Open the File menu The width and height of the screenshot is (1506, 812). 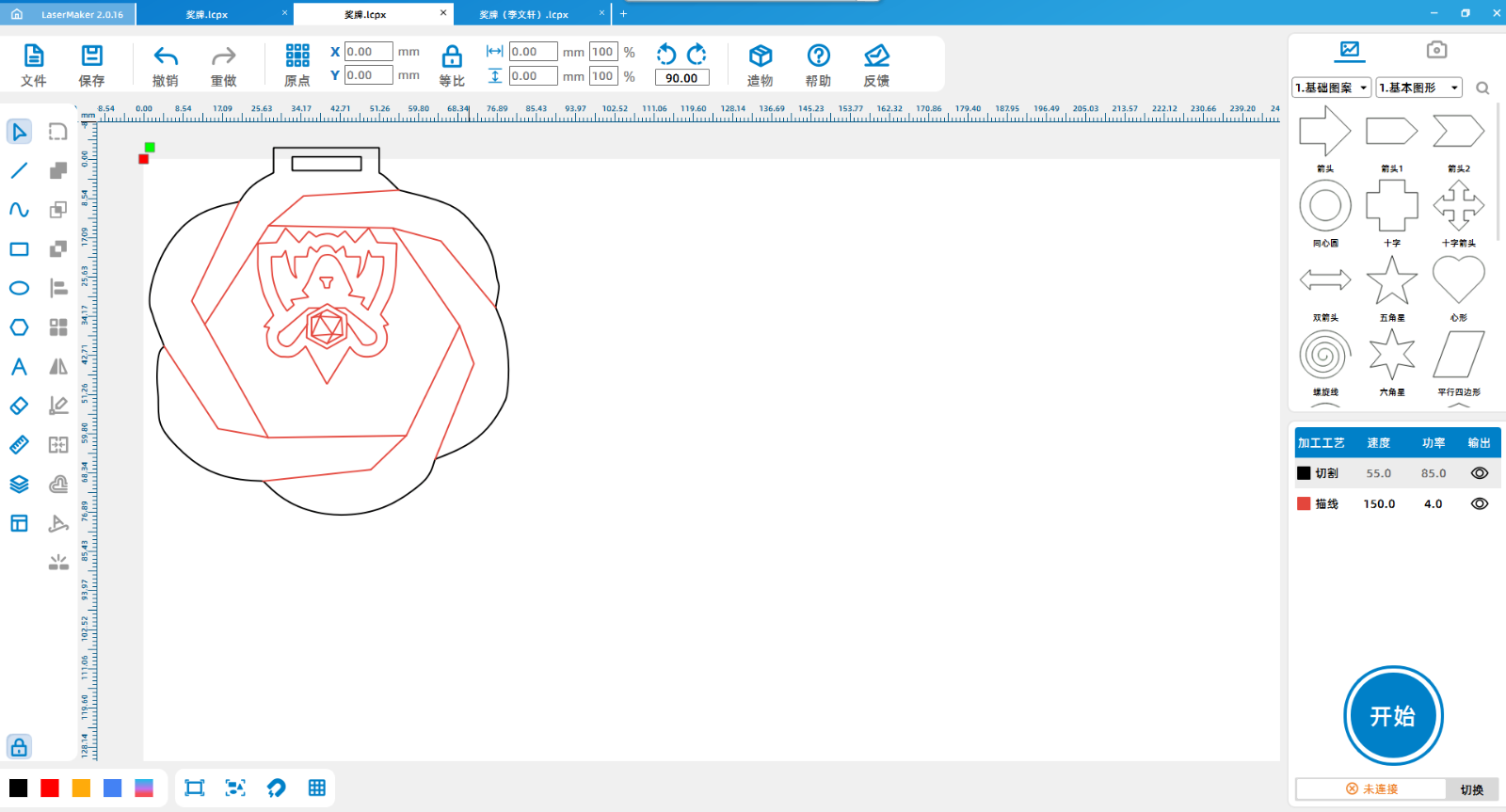click(x=34, y=65)
